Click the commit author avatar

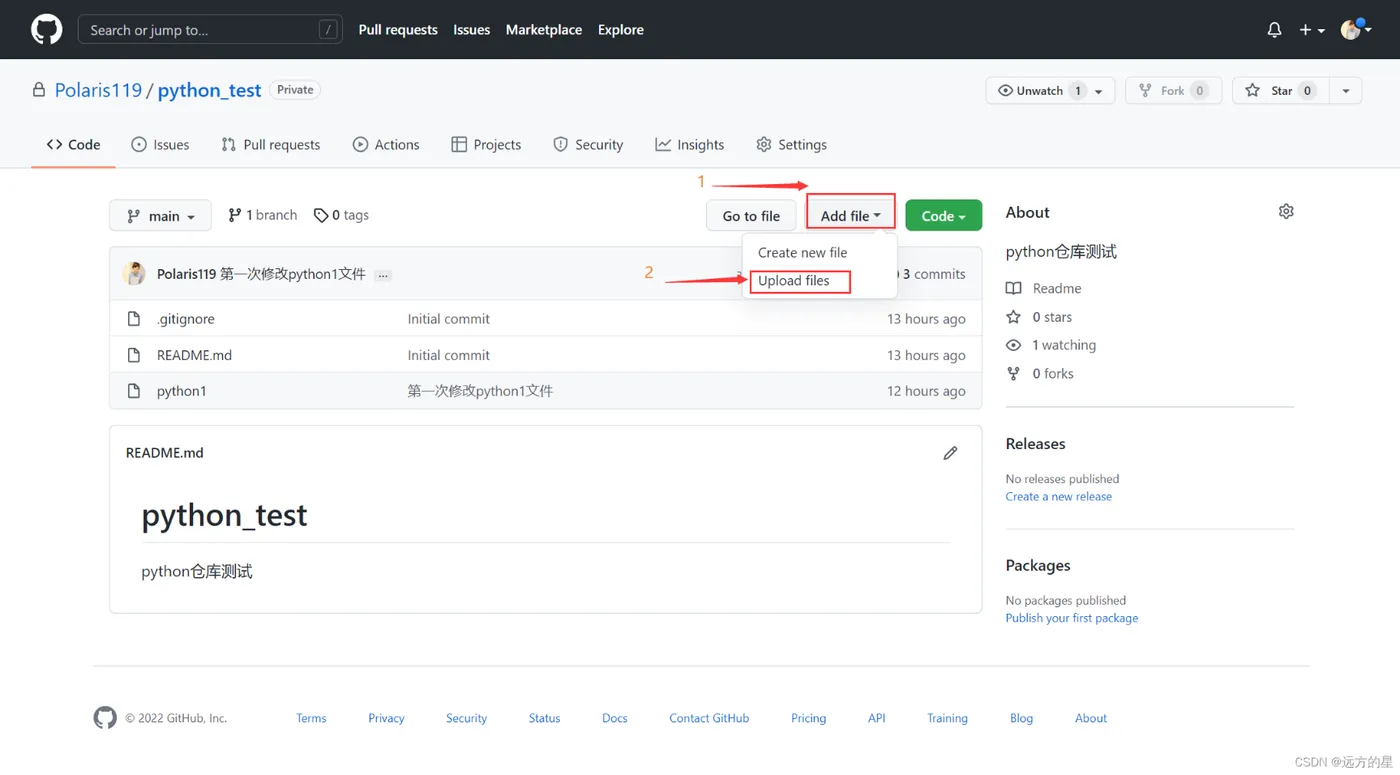(134, 274)
